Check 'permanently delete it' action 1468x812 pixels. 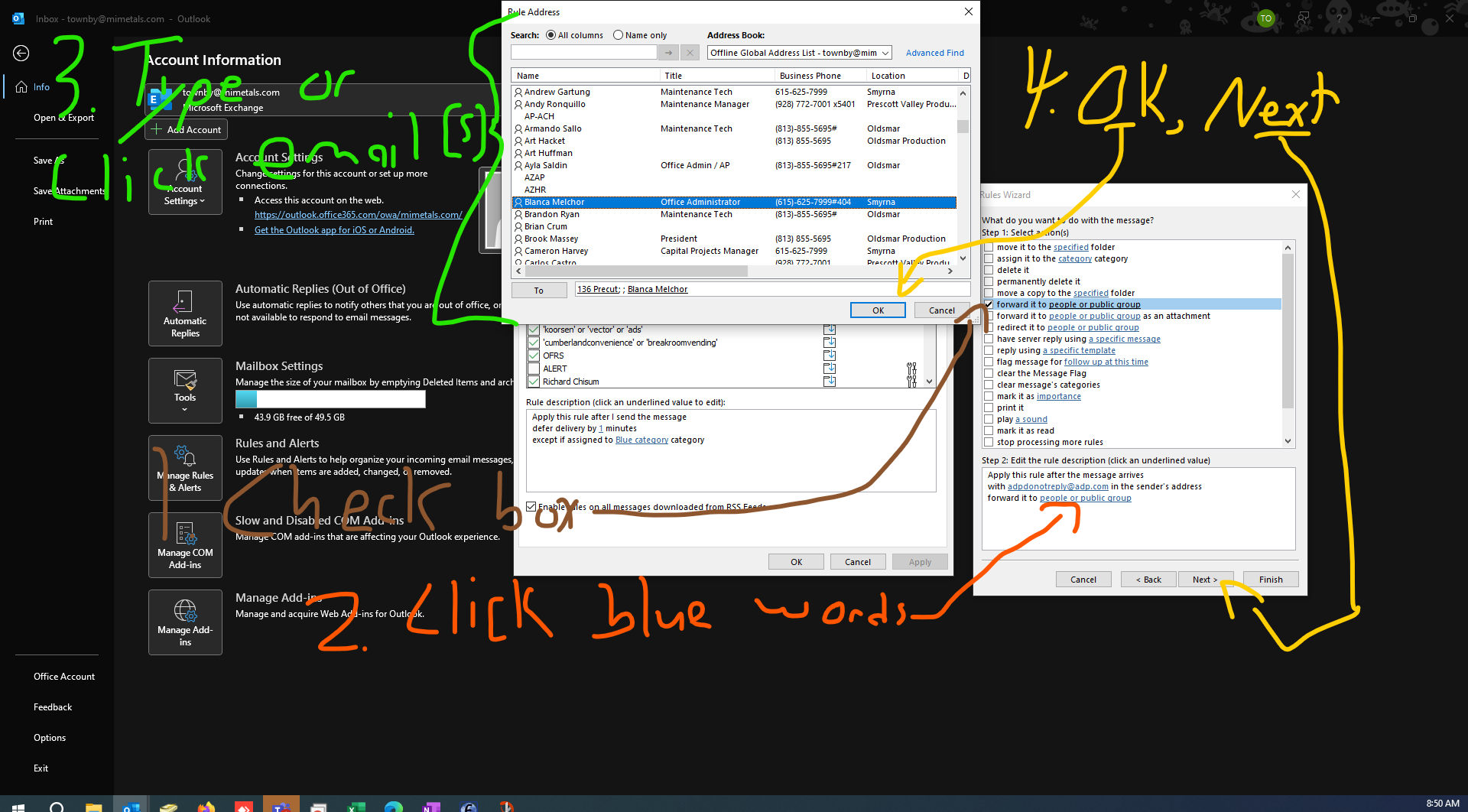coord(989,281)
